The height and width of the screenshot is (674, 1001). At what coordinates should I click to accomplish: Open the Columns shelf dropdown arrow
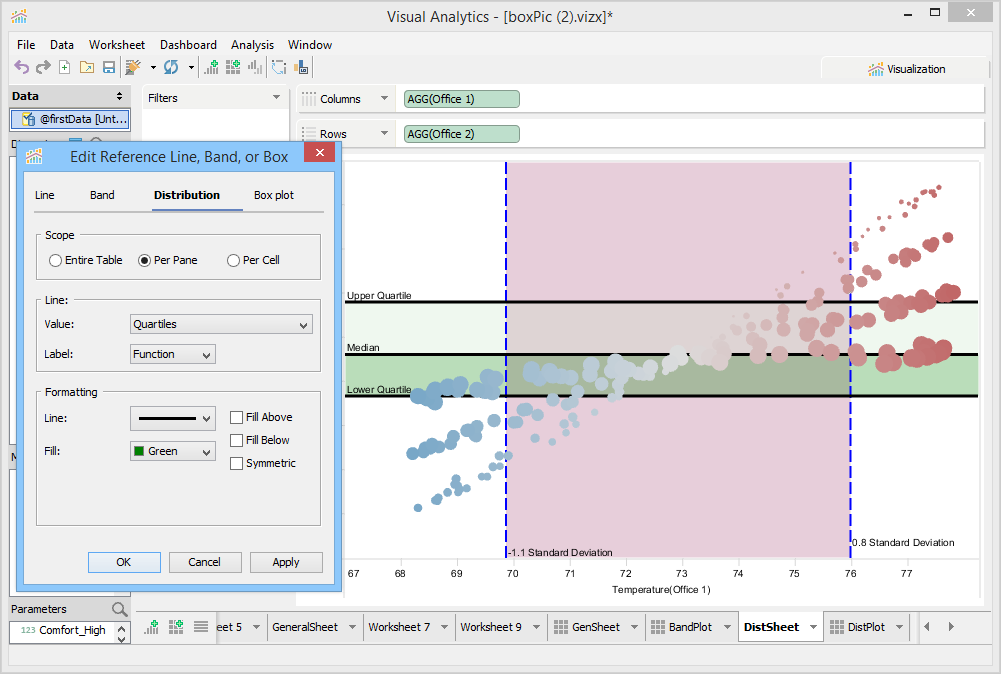[384, 98]
